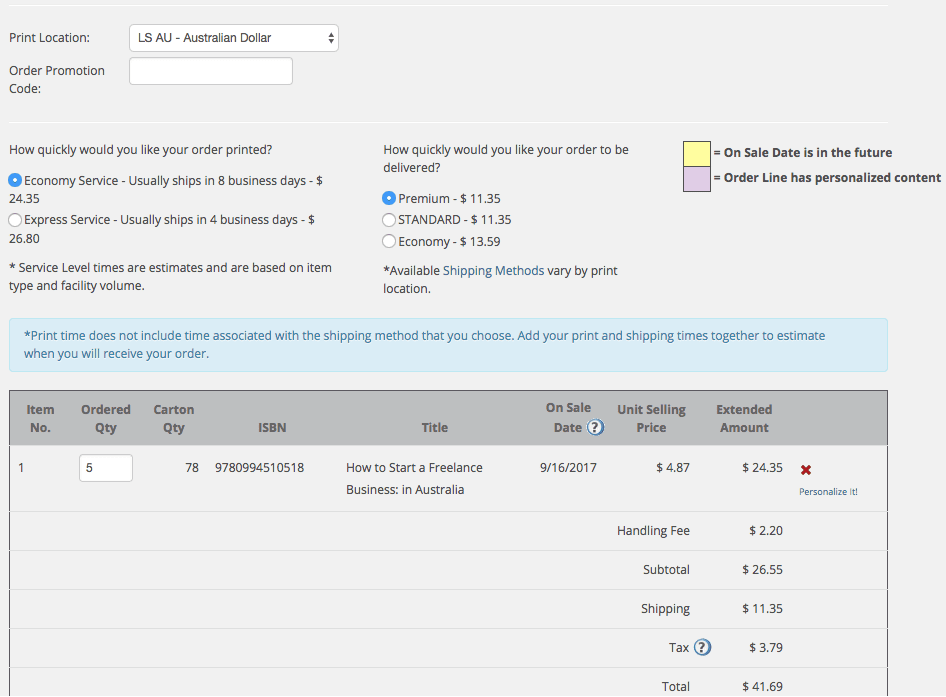Choose Economy delivery for $13.59
Image resolution: width=946 pixels, height=697 pixels.
[x=390, y=241]
